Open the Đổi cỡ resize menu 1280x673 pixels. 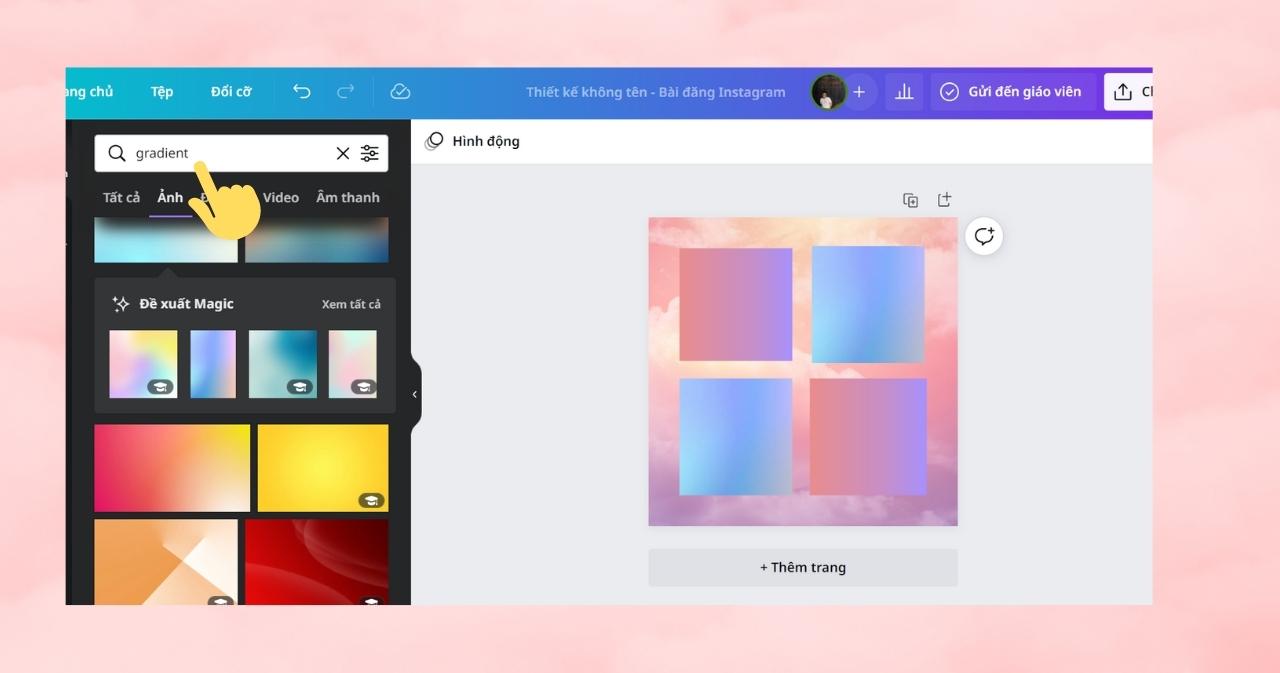coord(231,92)
